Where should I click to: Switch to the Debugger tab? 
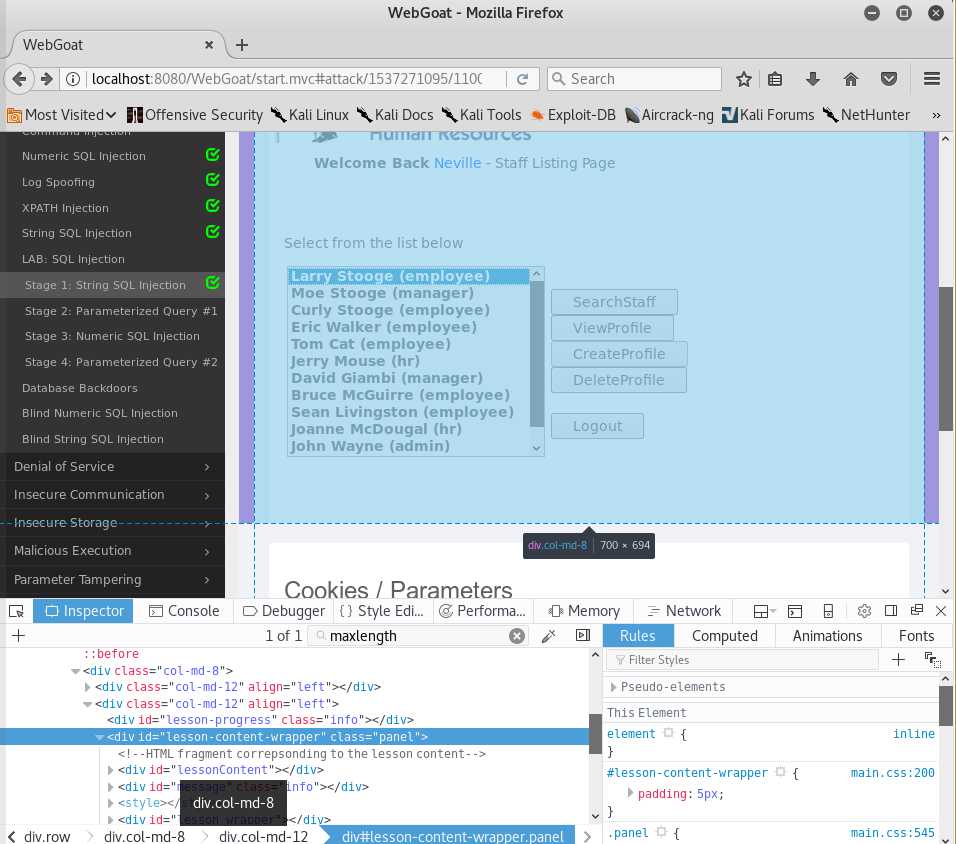[x=284, y=611]
